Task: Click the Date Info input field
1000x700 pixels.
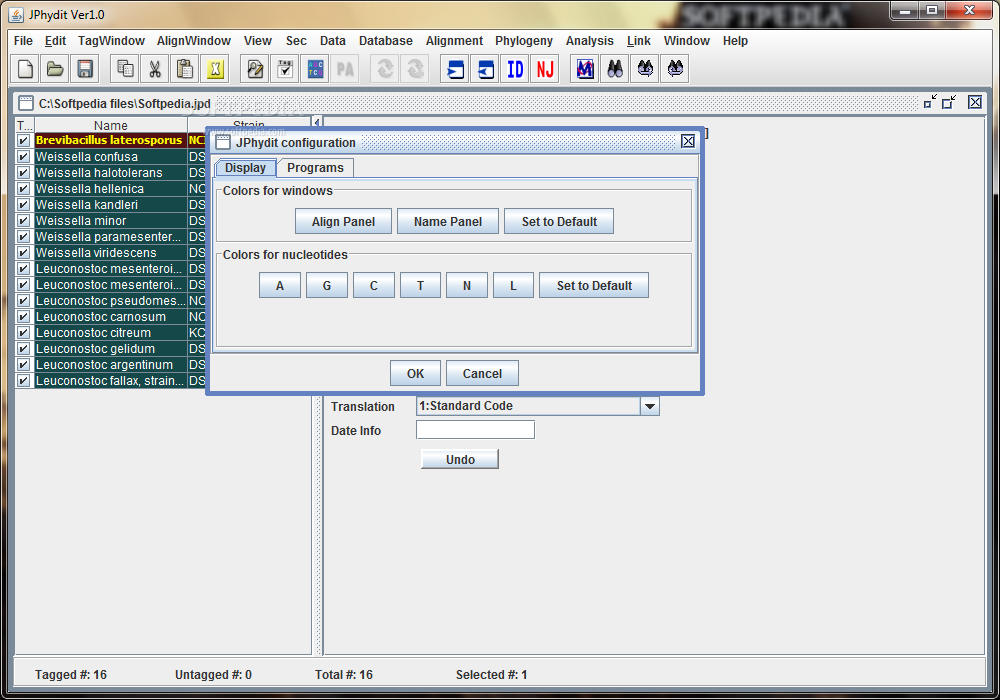Action: (x=475, y=430)
